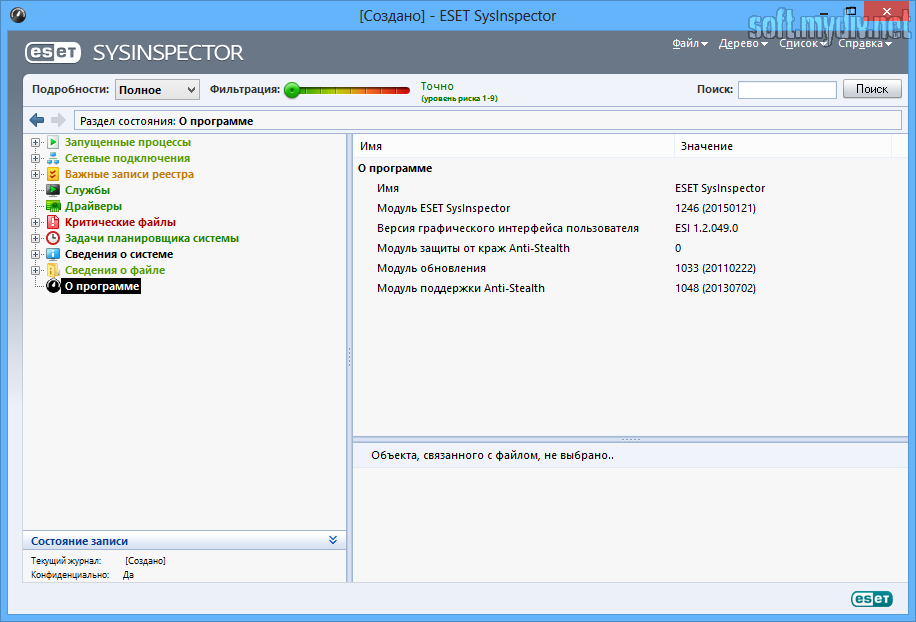Click the ESET logo at bottom right
This screenshot has height=622, width=916.
click(x=872, y=599)
